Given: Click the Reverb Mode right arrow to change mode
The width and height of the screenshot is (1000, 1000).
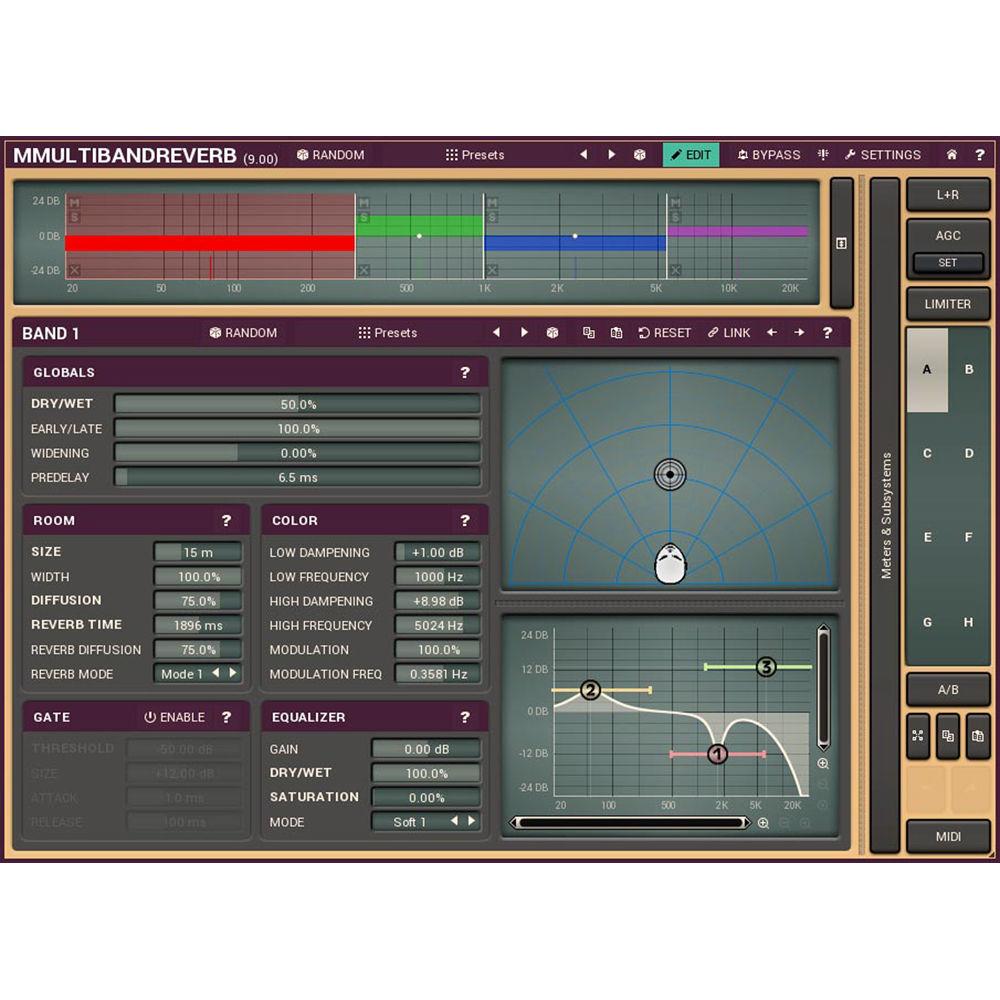Looking at the screenshot, I should pos(234,674).
